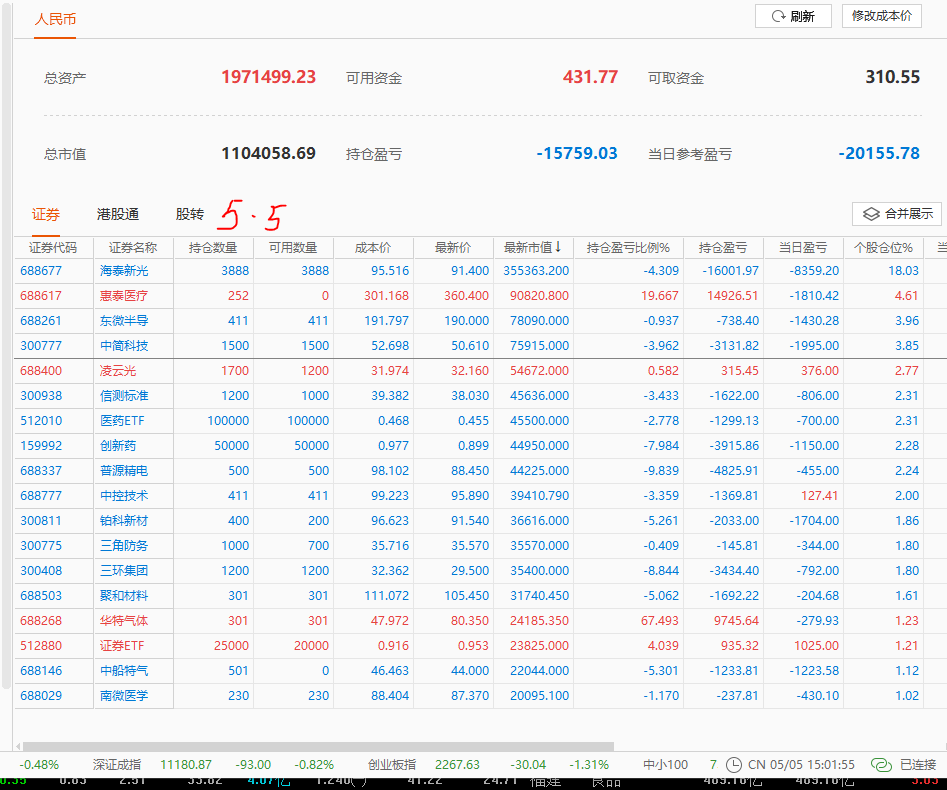Click 持仓盈亏 value -15759.03
This screenshot has width=947, height=790.
(x=577, y=153)
